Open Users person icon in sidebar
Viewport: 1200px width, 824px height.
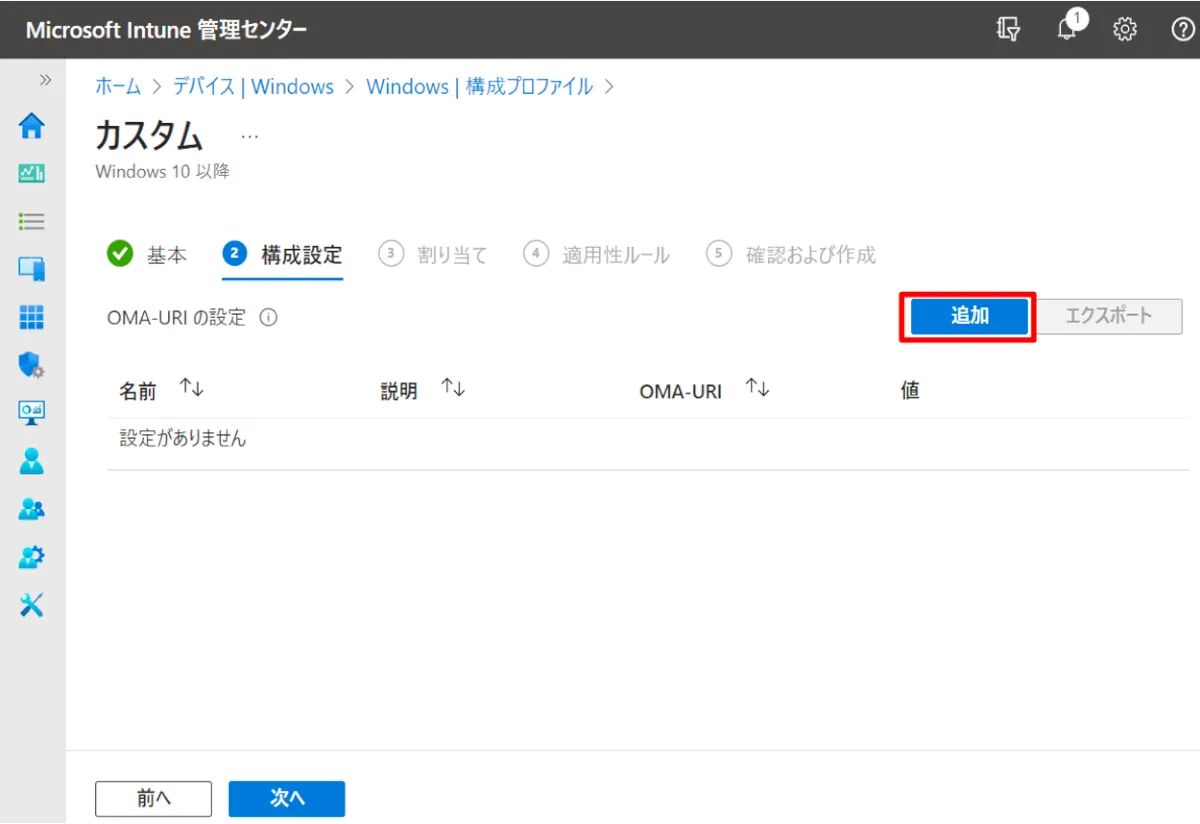[32, 460]
